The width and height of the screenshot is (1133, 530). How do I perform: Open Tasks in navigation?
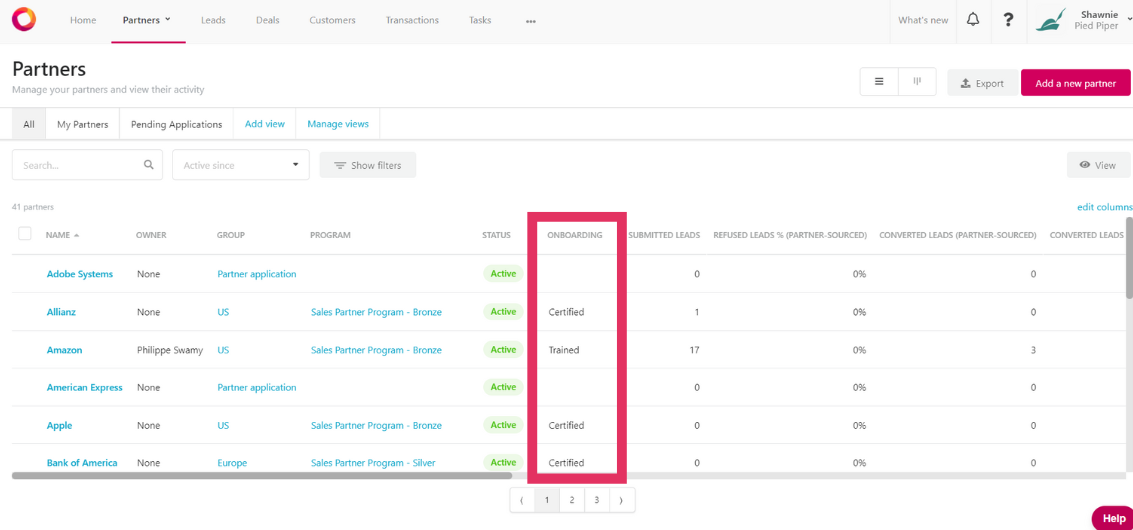[x=480, y=20]
